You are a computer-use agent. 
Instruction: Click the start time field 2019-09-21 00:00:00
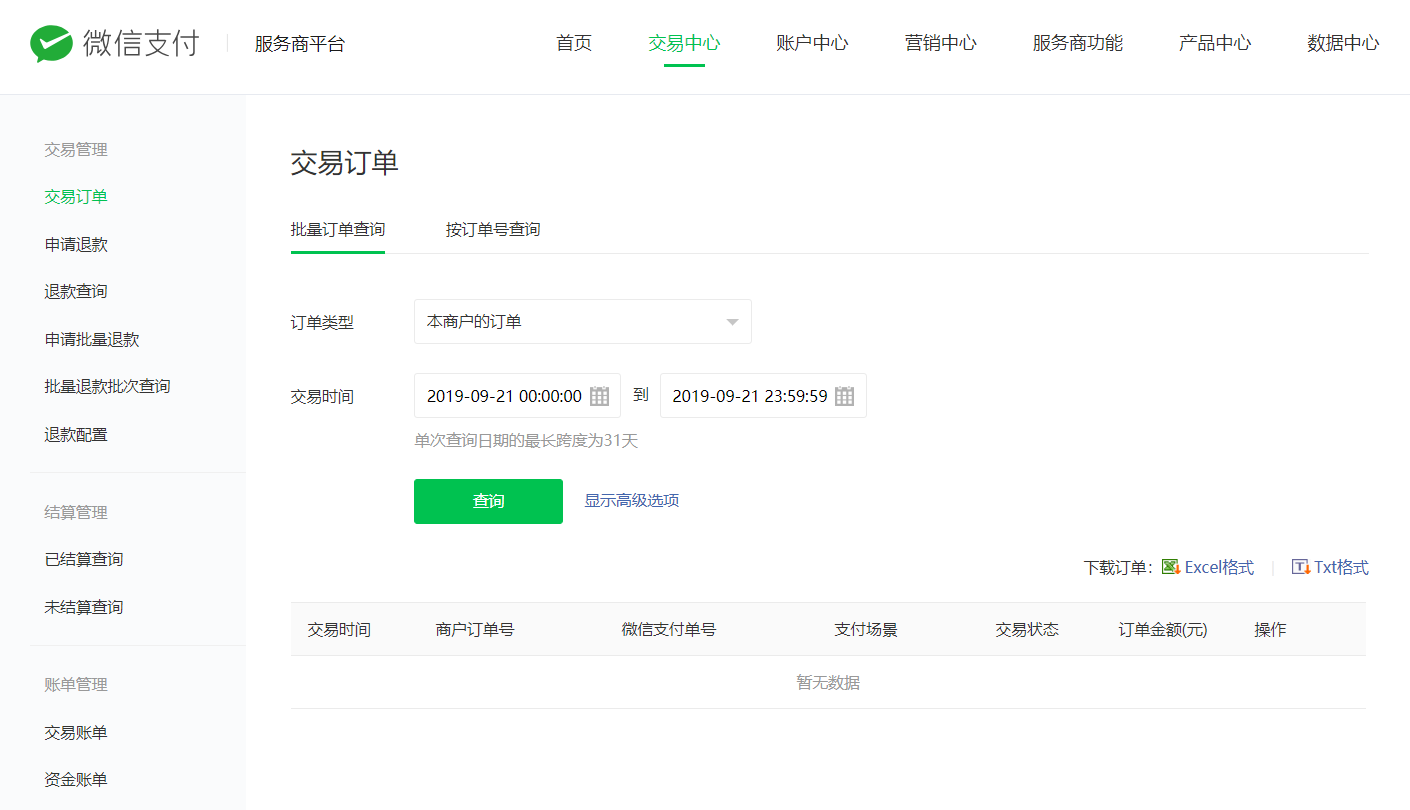tap(517, 396)
